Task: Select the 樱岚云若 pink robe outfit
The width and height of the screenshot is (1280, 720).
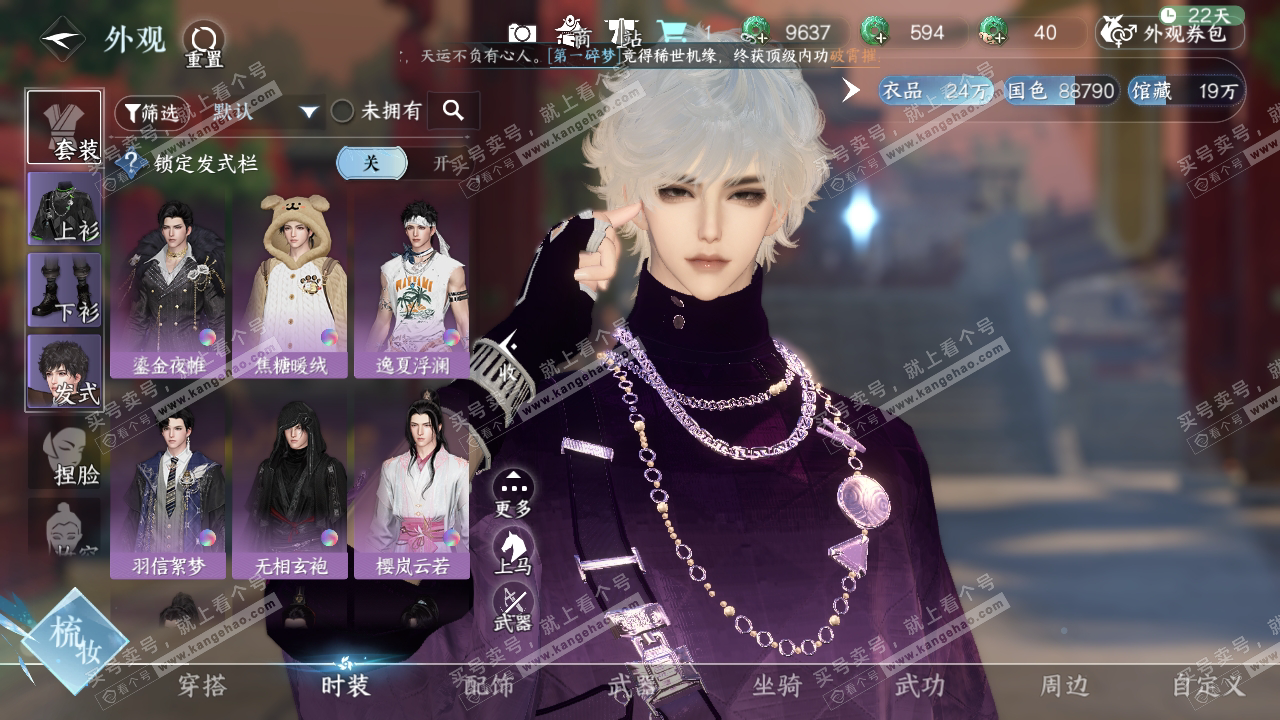Action: point(412,487)
